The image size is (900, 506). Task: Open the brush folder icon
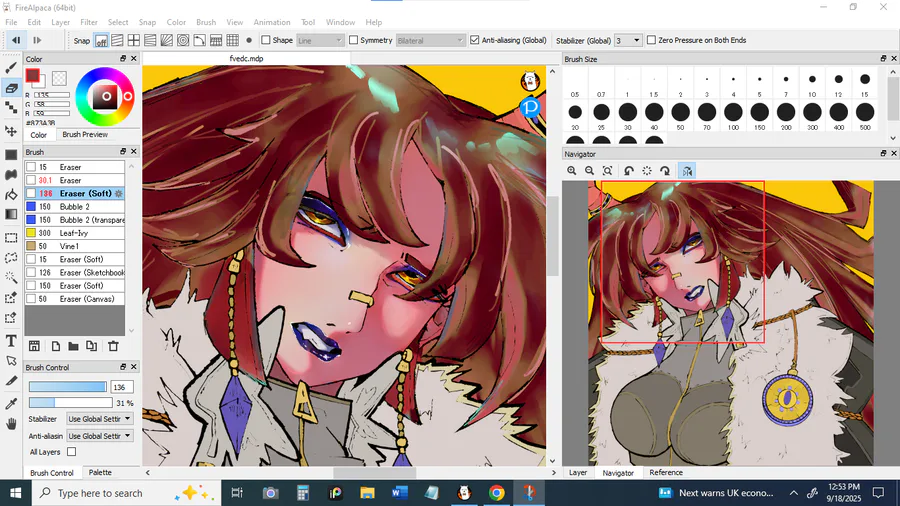73,346
